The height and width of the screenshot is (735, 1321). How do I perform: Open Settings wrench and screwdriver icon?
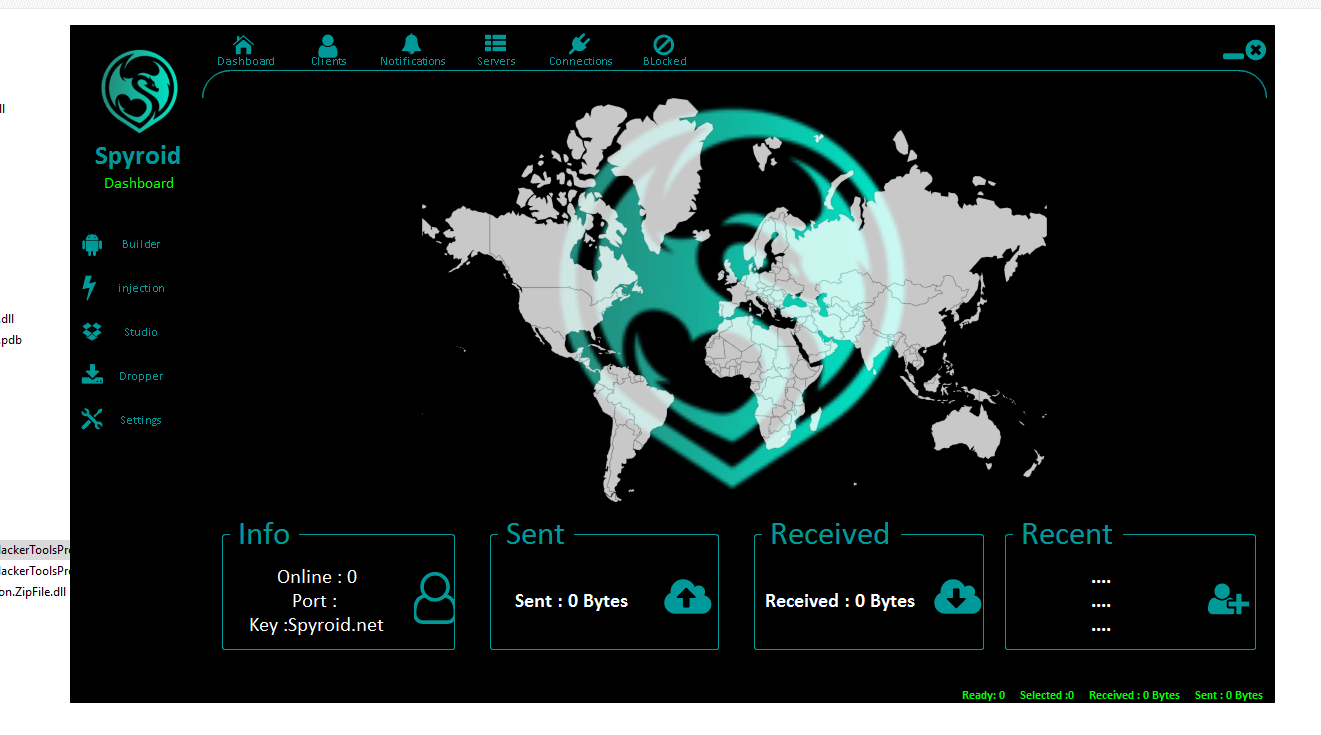pyautogui.click(x=92, y=420)
